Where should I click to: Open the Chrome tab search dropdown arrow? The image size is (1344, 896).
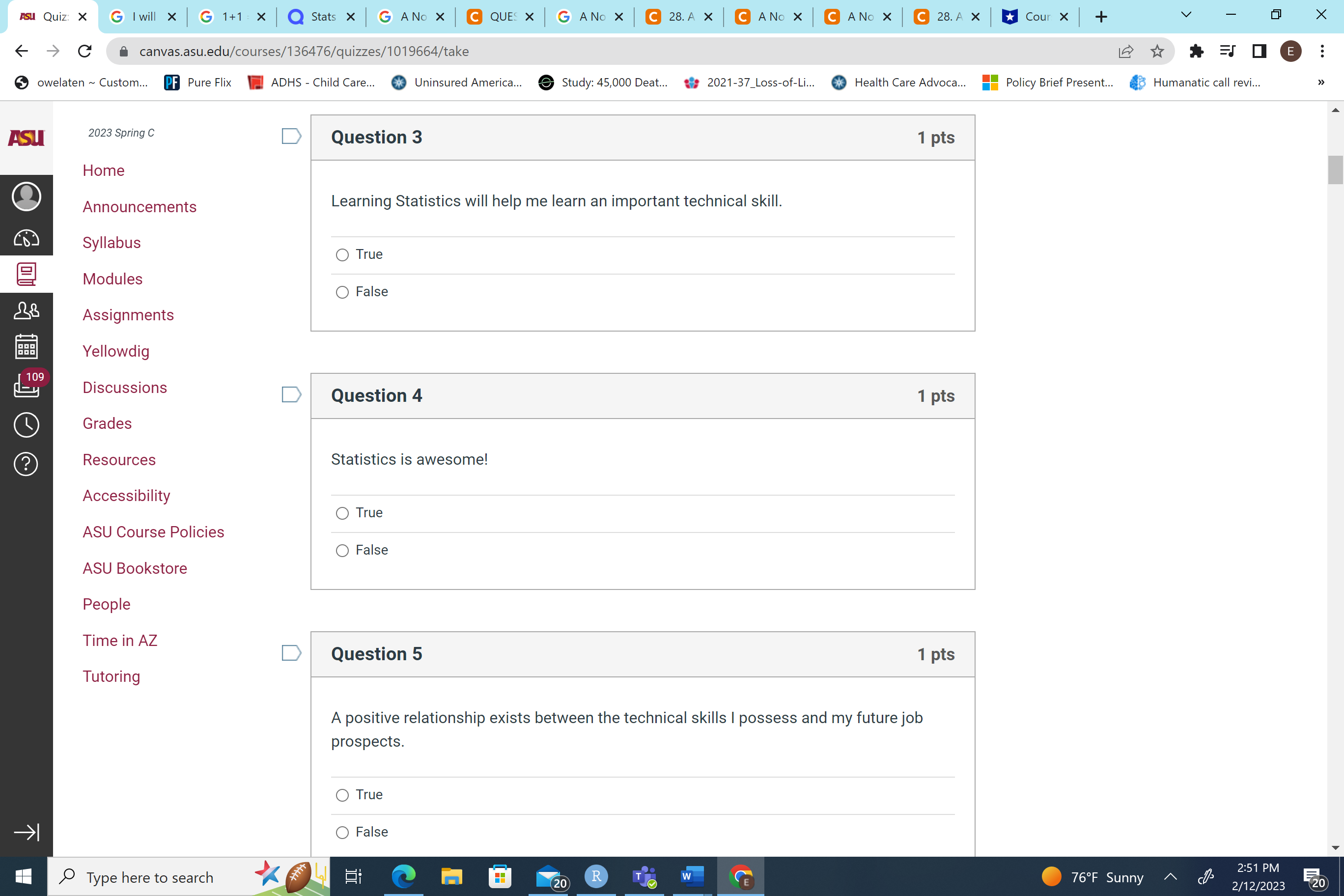[1186, 15]
